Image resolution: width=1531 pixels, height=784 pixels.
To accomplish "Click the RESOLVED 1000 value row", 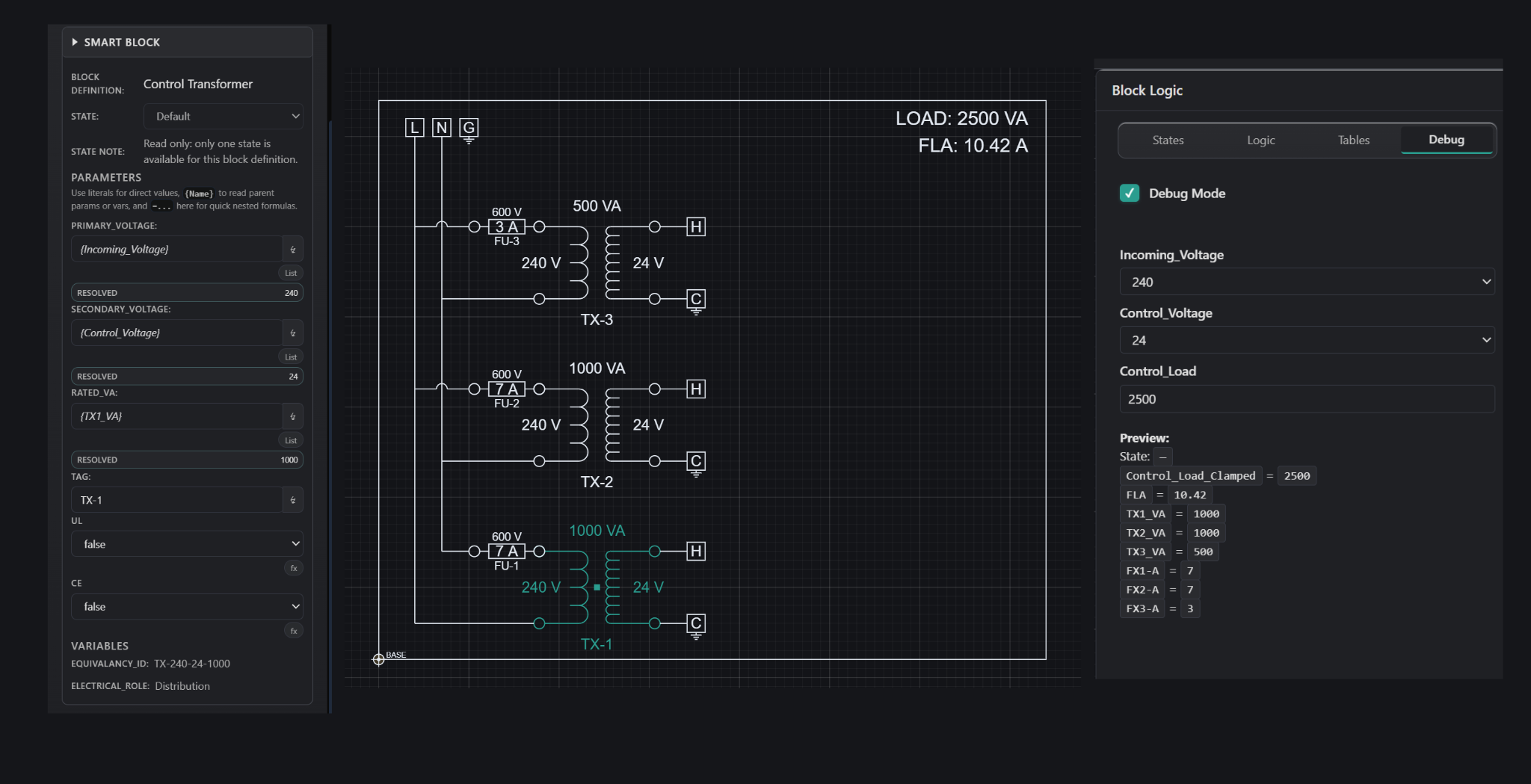I will pos(187,460).
